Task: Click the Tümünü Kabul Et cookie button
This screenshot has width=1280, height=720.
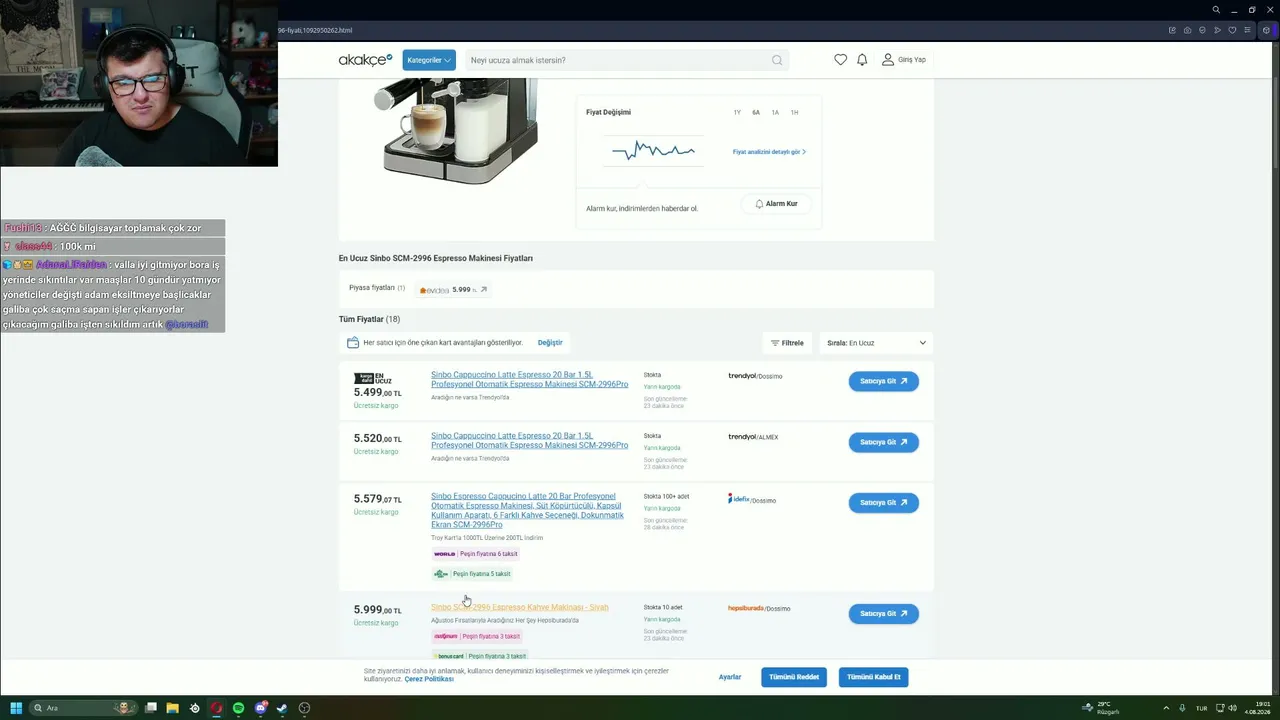Action: click(x=874, y=677)
